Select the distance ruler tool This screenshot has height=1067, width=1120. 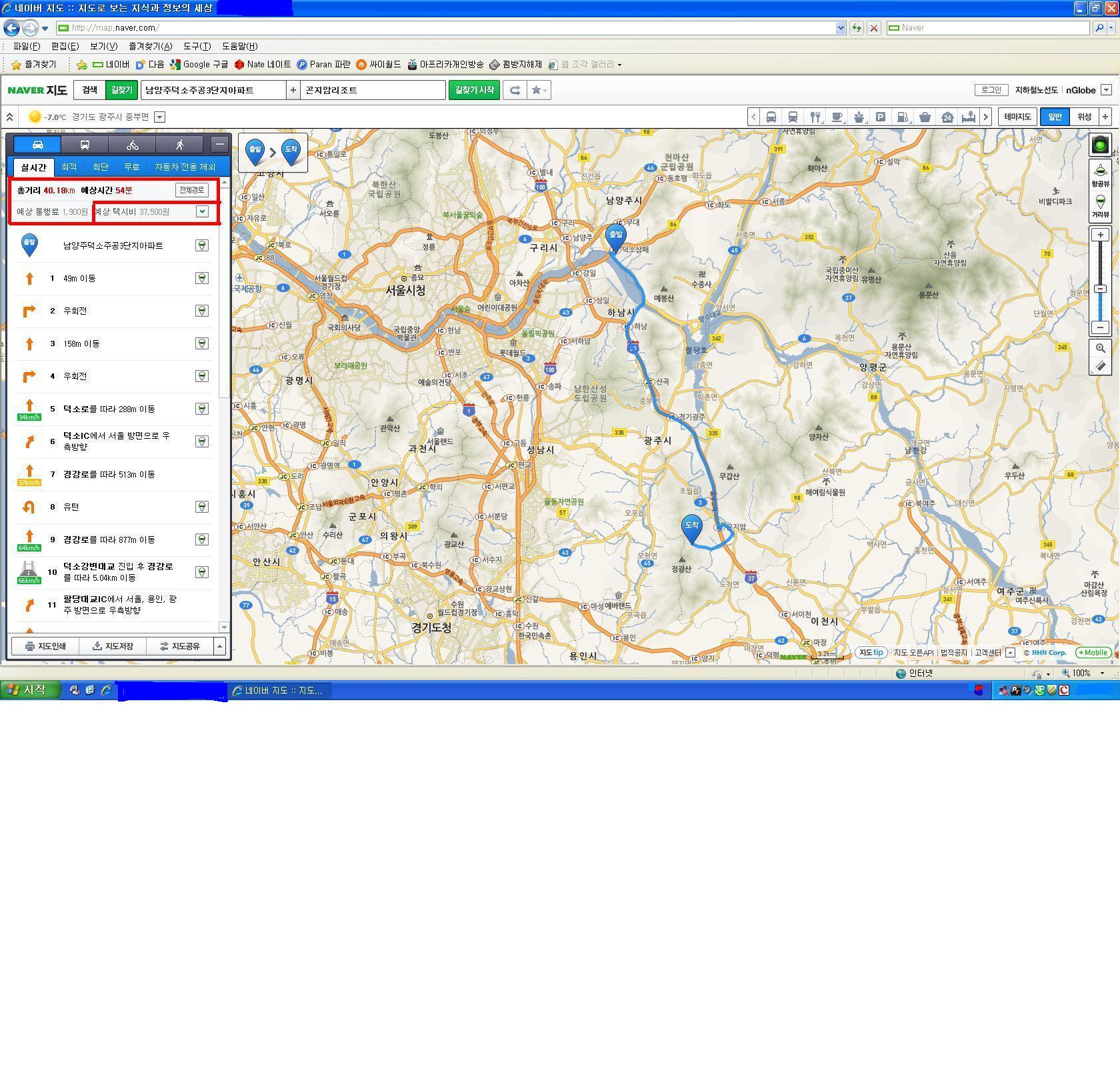tap(1100, 366)
